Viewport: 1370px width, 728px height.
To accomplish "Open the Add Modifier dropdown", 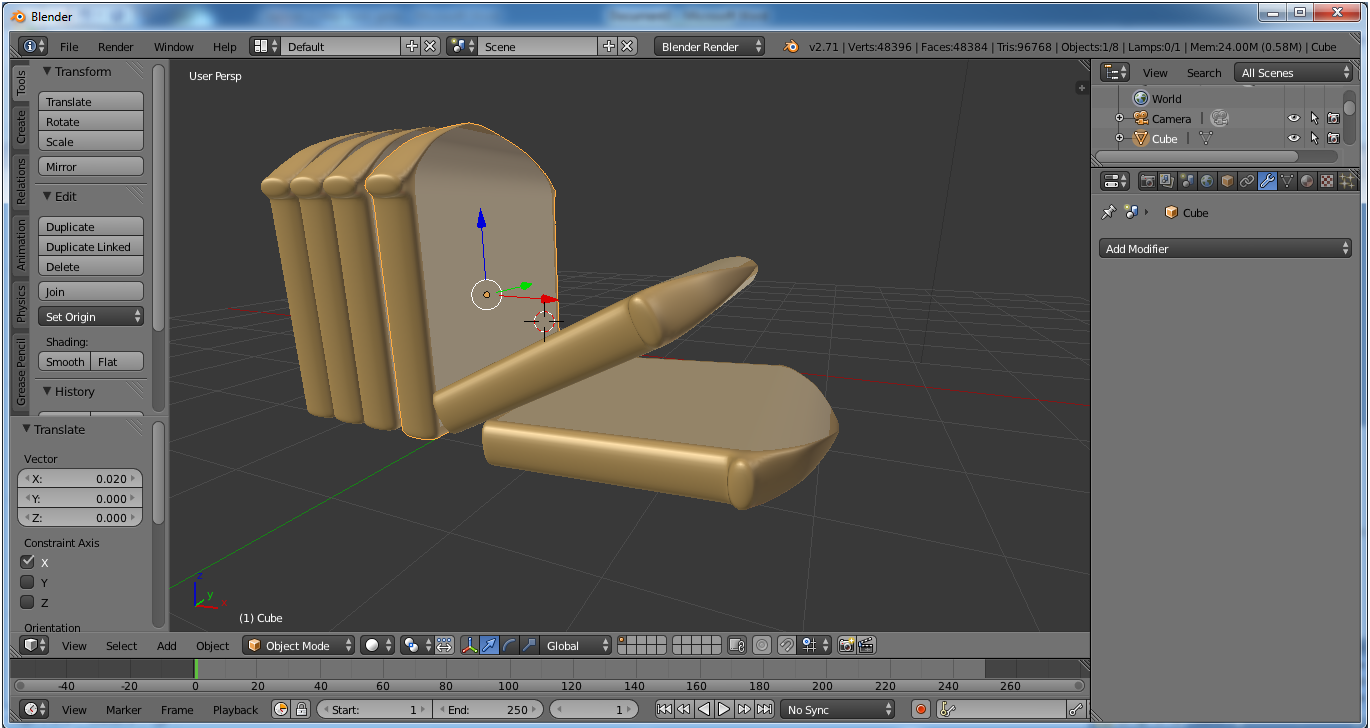I will 1226,248.
